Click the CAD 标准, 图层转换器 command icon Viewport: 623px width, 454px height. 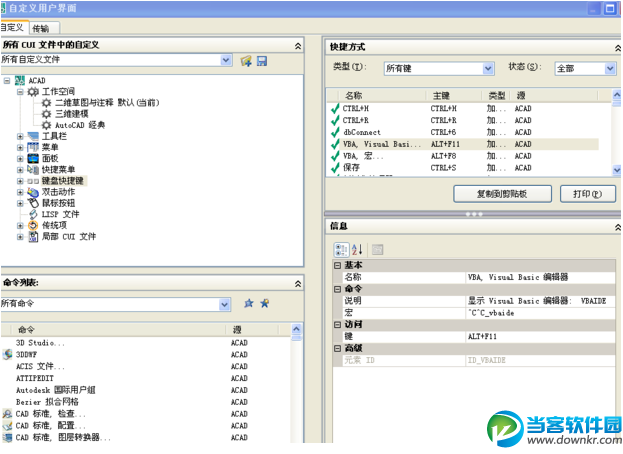7,437
